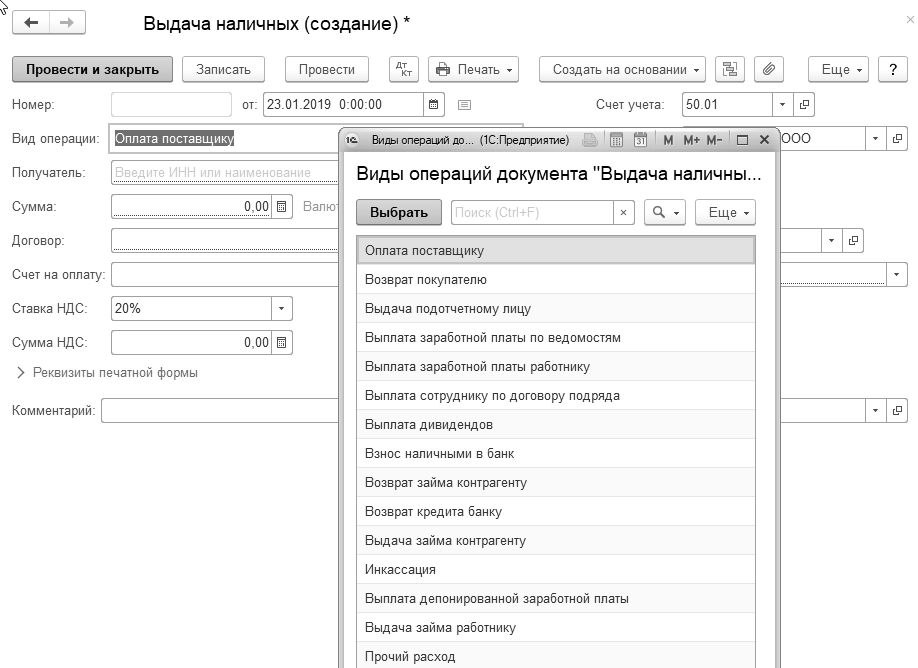Select Выплата заработной платы работнику
918x668 pixels.
pyautogui.click(x=556, y=366)
